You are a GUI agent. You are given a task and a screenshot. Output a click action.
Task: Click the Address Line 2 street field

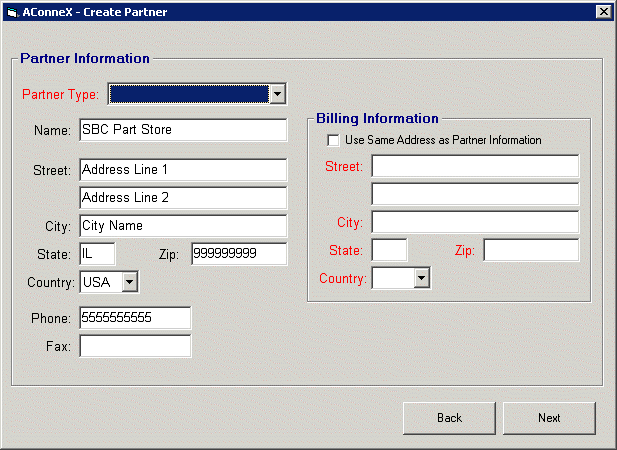tap(183, 198)
